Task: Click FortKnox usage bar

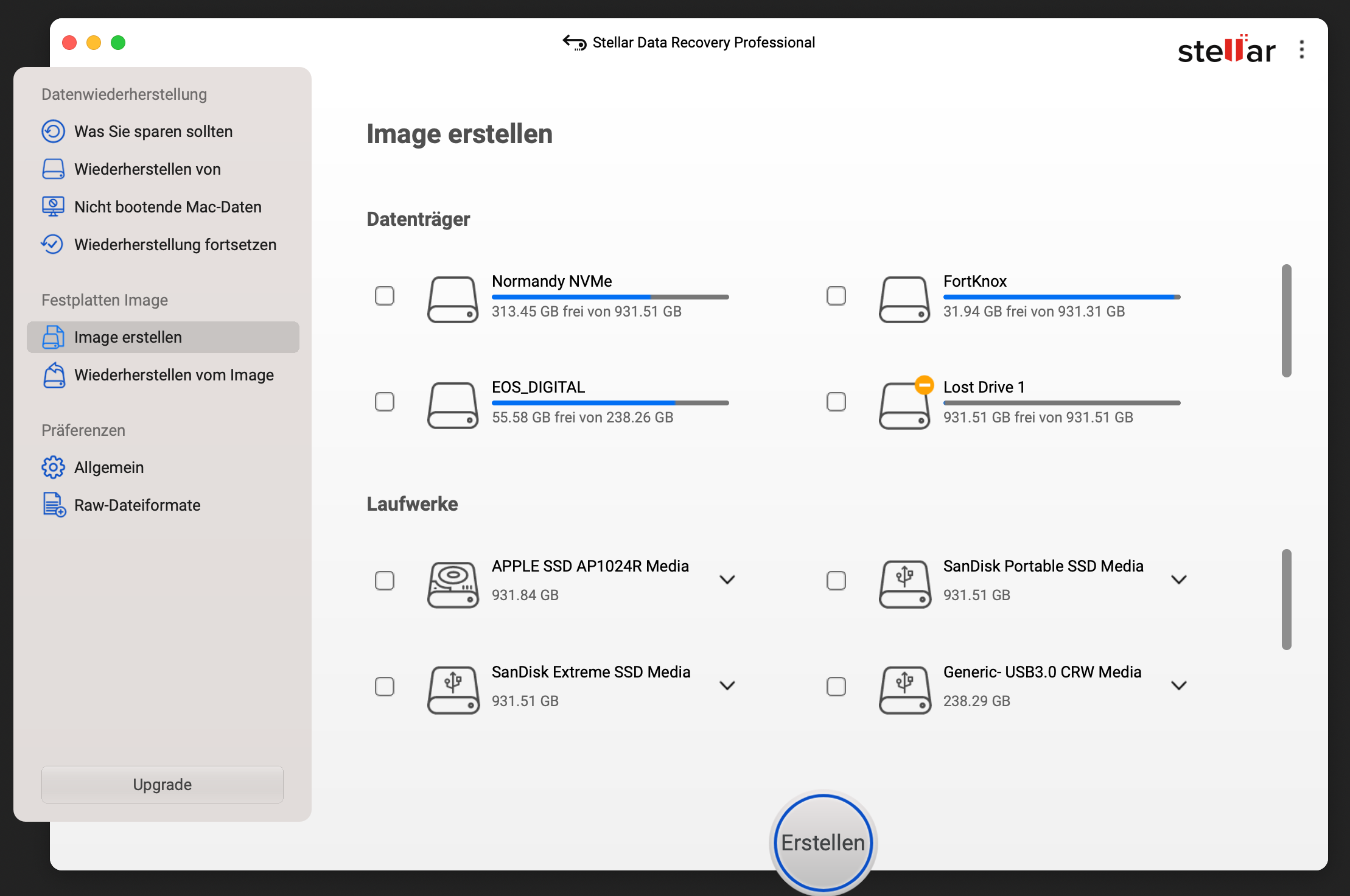Action: 1062,297
